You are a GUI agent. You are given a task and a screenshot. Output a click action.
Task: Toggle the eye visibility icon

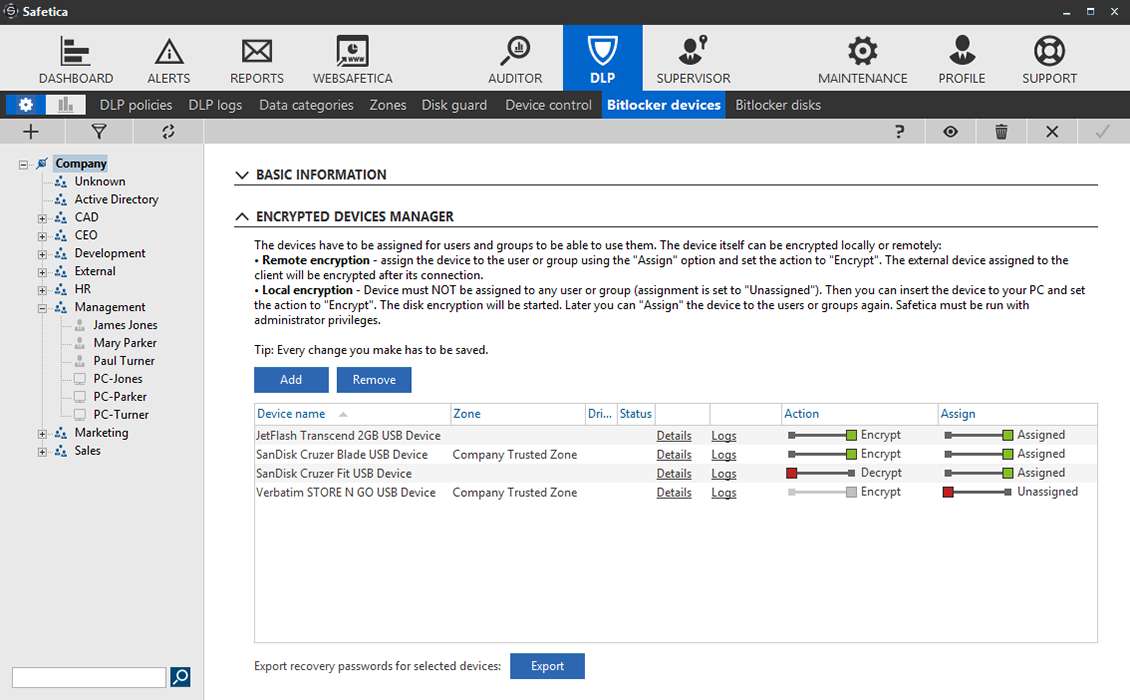950,131
